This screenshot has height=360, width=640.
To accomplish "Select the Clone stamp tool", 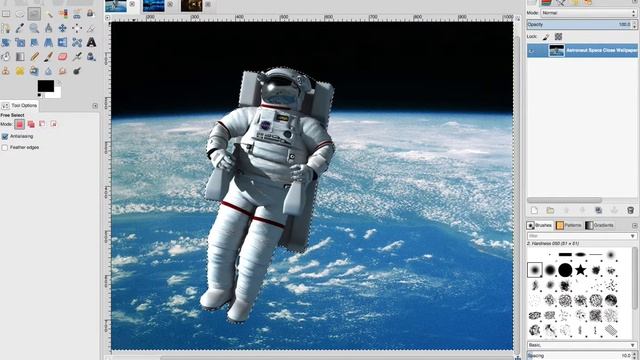I will [6, 71].
